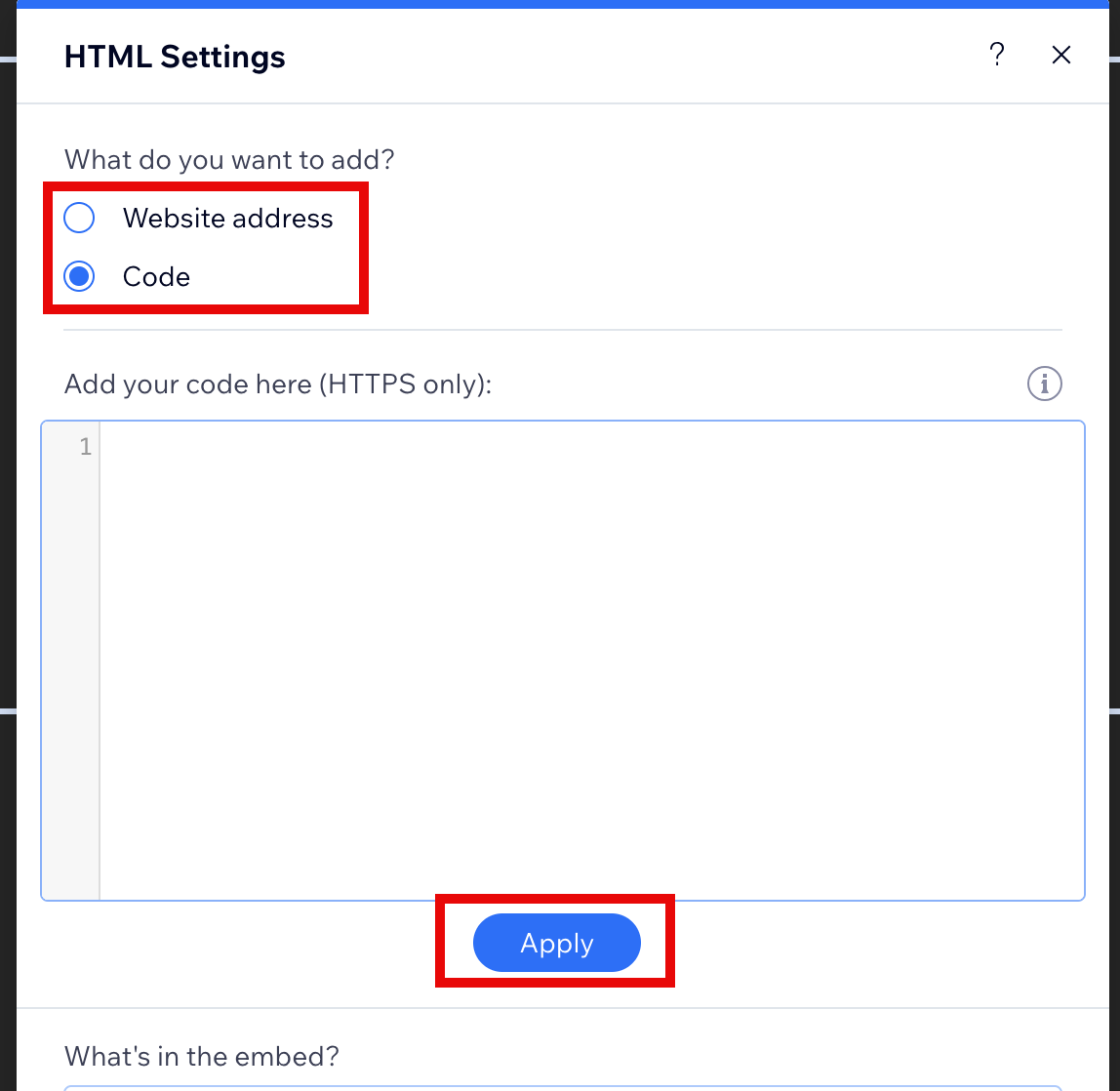This screenshot has height=1091, width=1120.
Task: Click the bottom area of the code editor
Action: point(591,858)
